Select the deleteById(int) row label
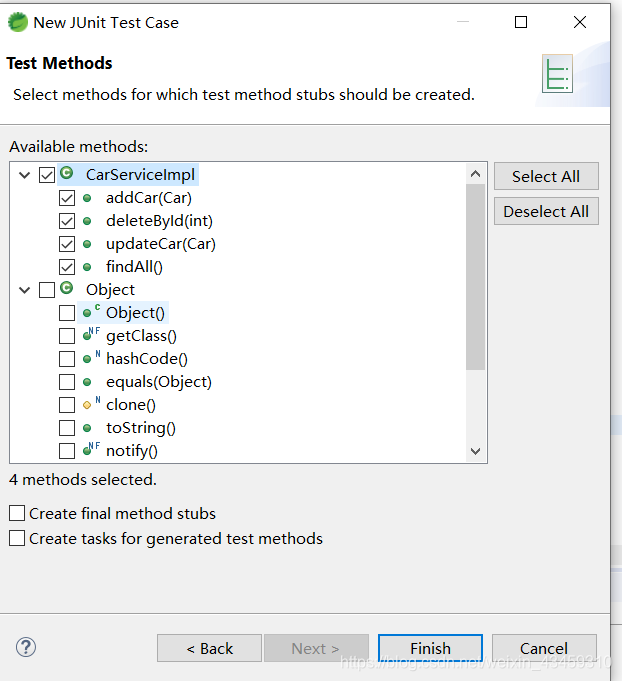622x681 pixels. coord(159,221)
